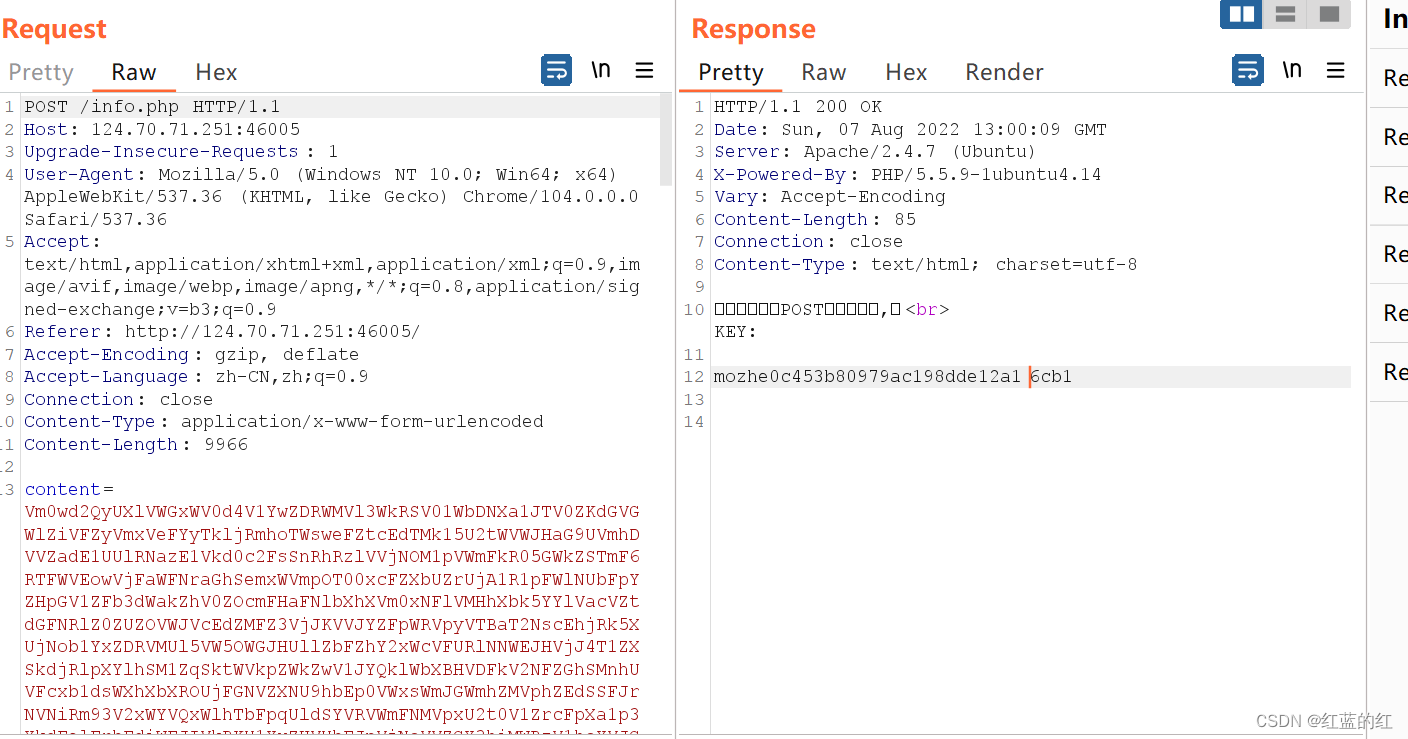Click the mozhe key text in Response
This screenshot has width=1408, height=739.
(867, 377)
